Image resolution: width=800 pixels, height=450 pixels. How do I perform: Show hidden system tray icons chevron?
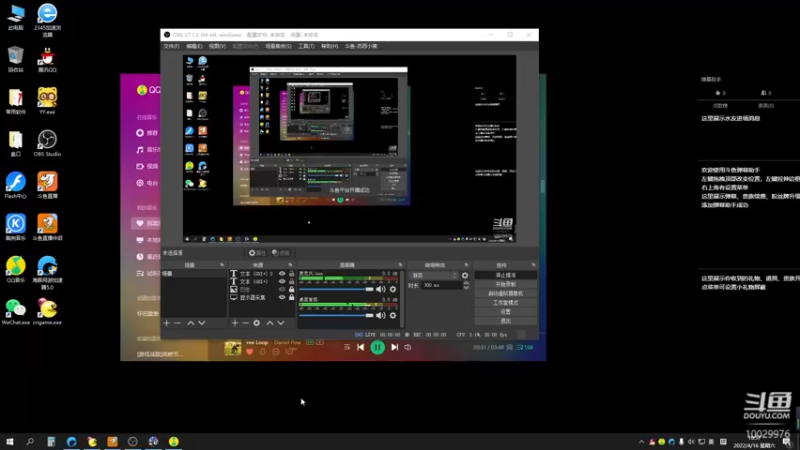(641, 442)
